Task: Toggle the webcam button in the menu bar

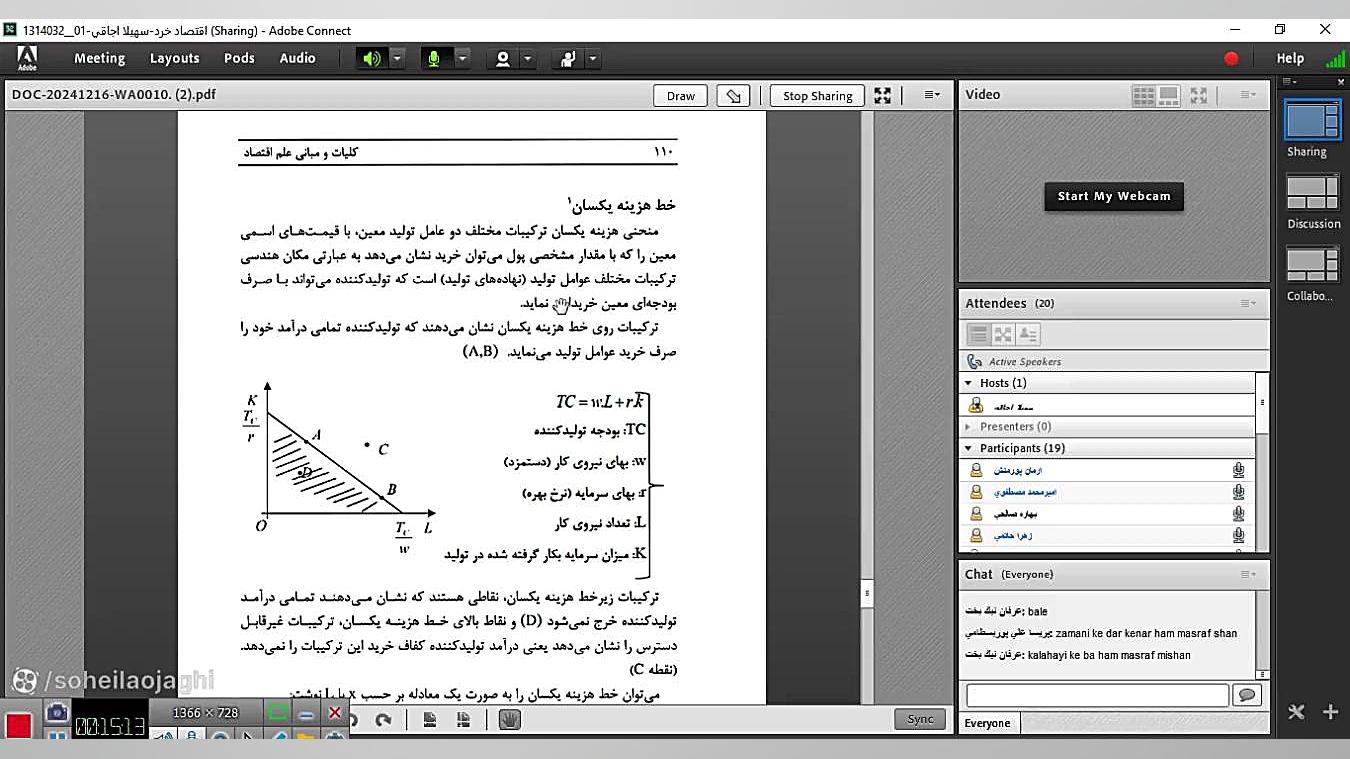Action: (x=503, y=58)
